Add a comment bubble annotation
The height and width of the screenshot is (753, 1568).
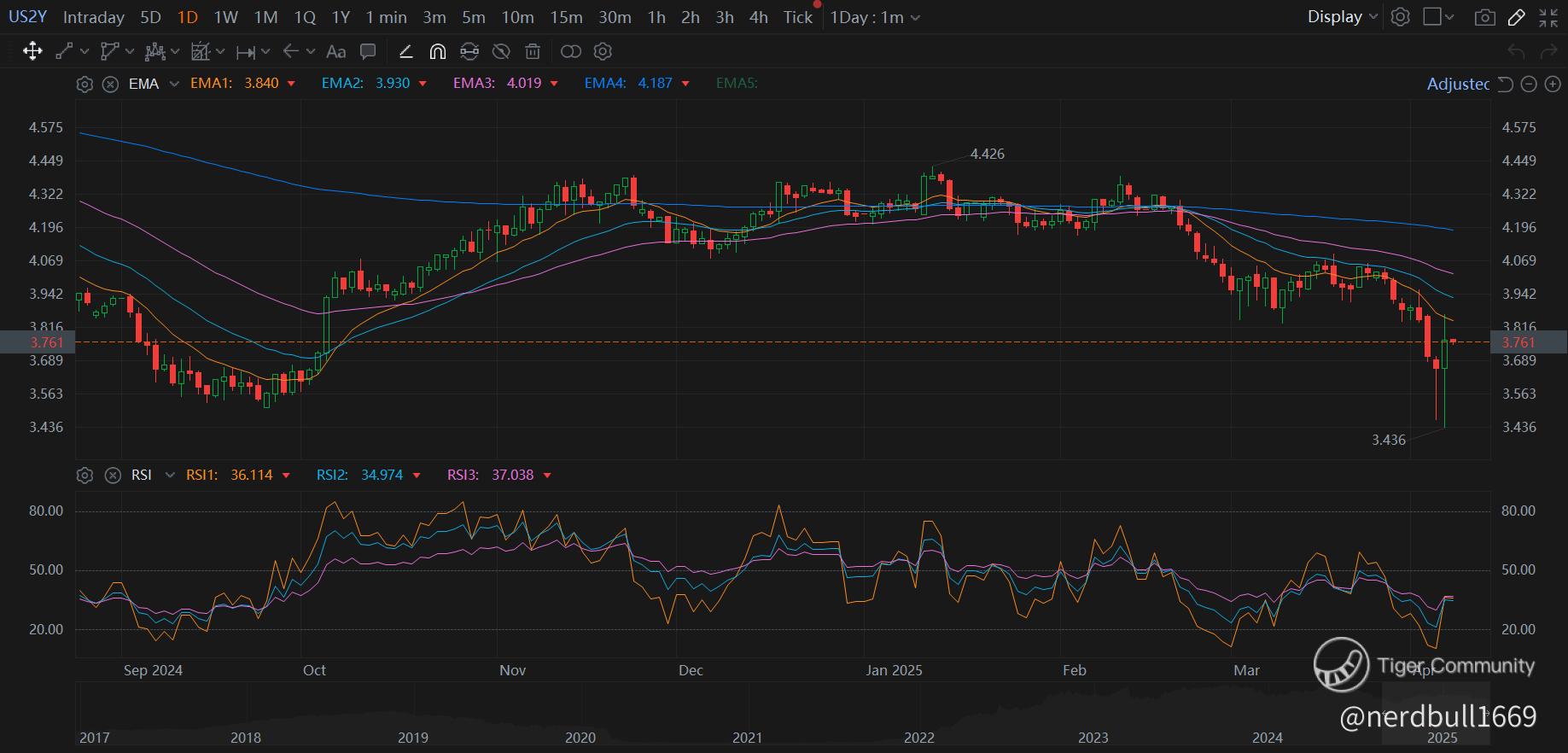tap(368, 52)
